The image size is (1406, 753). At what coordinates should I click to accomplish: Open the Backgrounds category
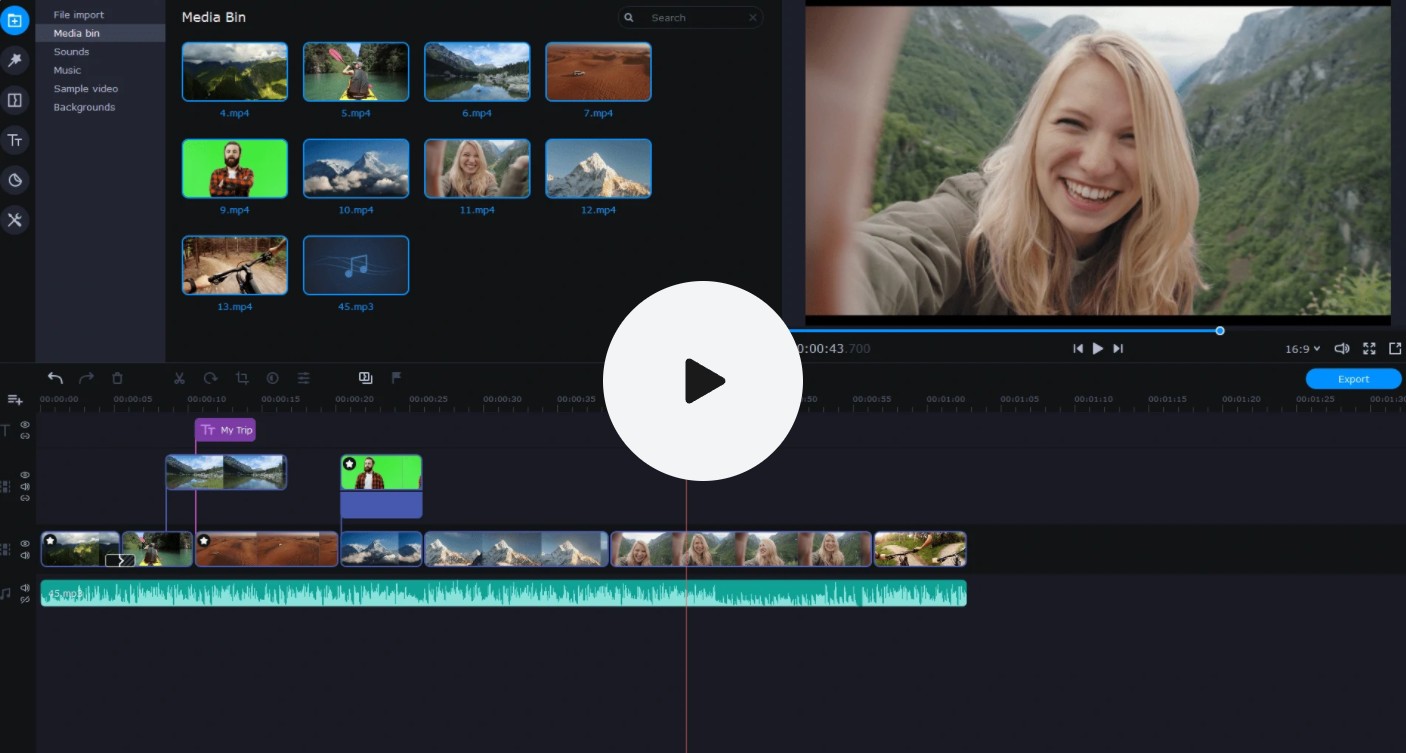[x=84, y=107]
